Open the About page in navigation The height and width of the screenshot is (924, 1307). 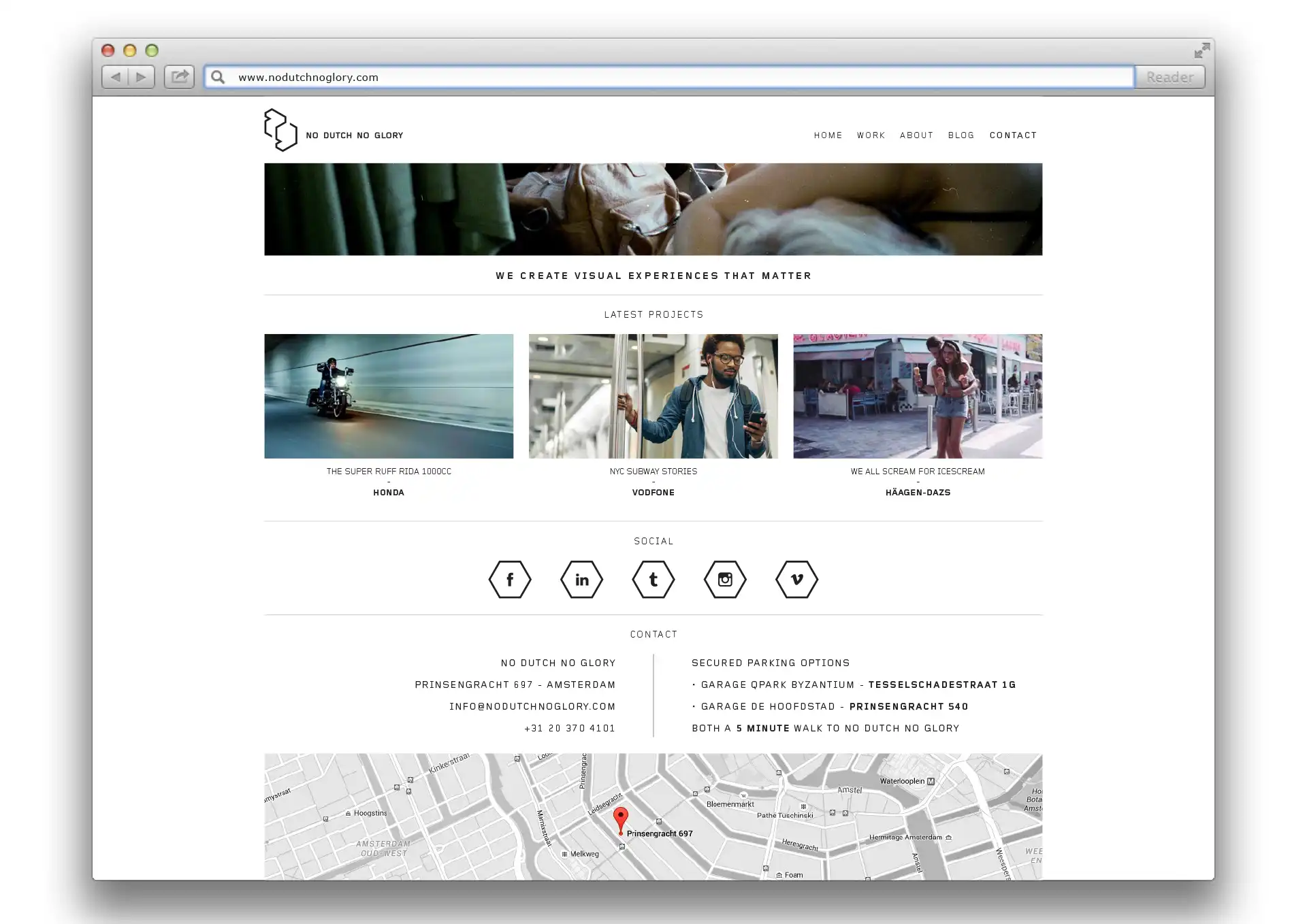(x=916, y=135)
